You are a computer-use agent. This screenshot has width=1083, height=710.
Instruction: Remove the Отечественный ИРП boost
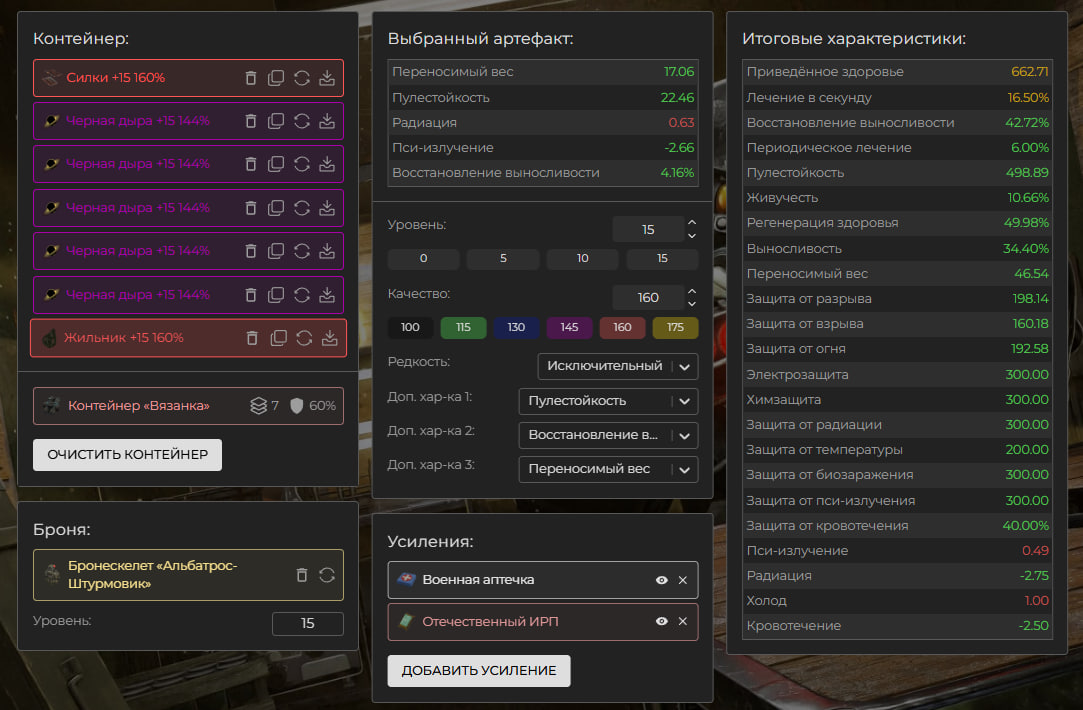coord(683,621)
